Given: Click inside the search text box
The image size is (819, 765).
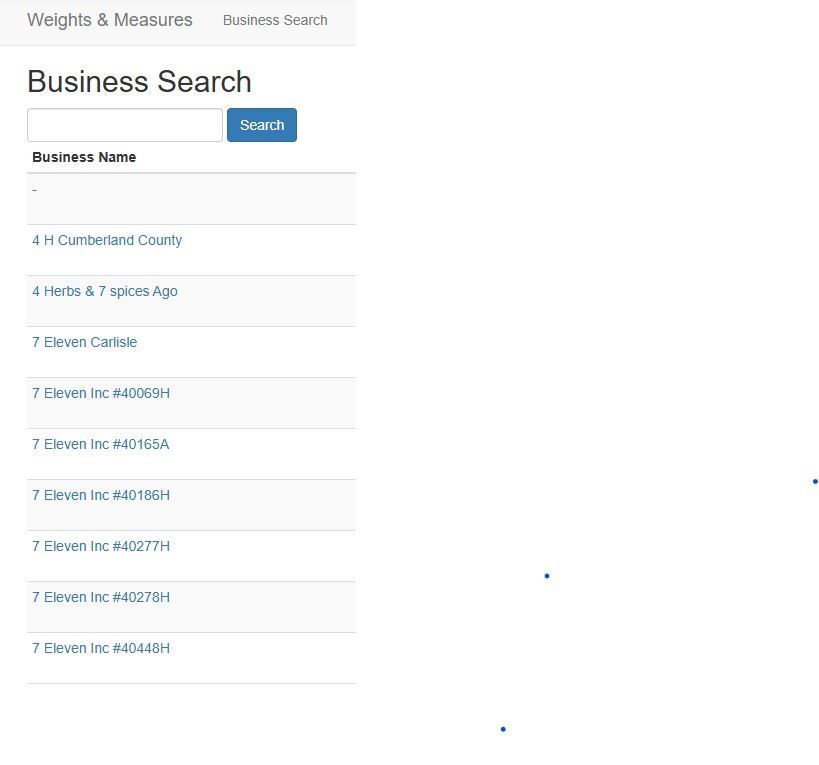Looking at the screenshot, I should (x=124, y=124).
